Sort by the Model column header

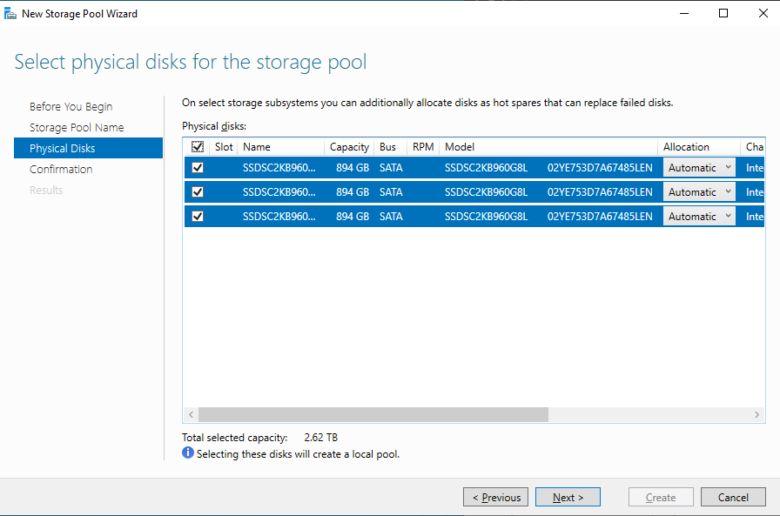549,147
